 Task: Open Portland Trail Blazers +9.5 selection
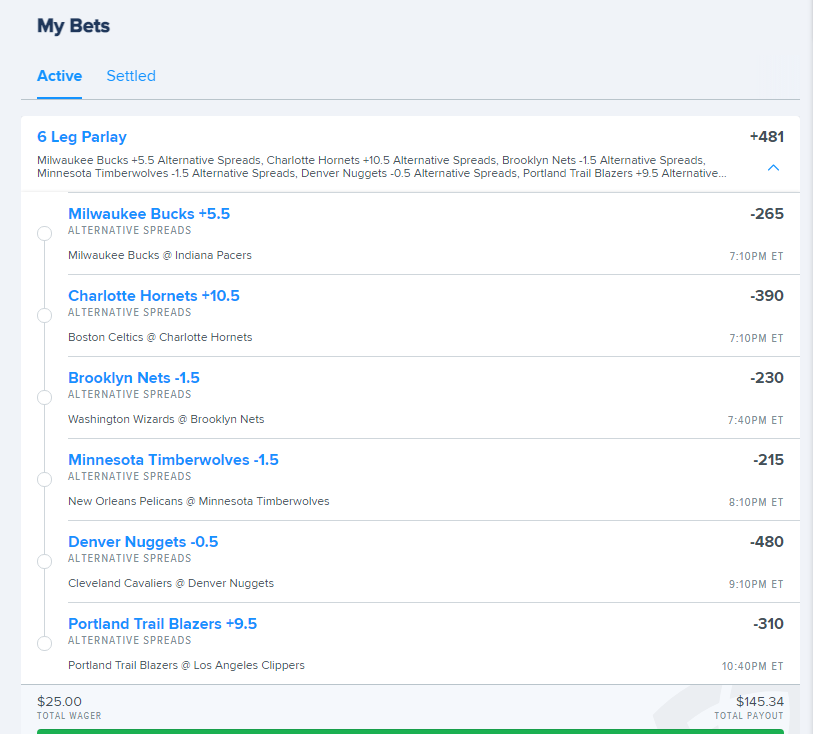pyautogui.click(x=162, y=623)
